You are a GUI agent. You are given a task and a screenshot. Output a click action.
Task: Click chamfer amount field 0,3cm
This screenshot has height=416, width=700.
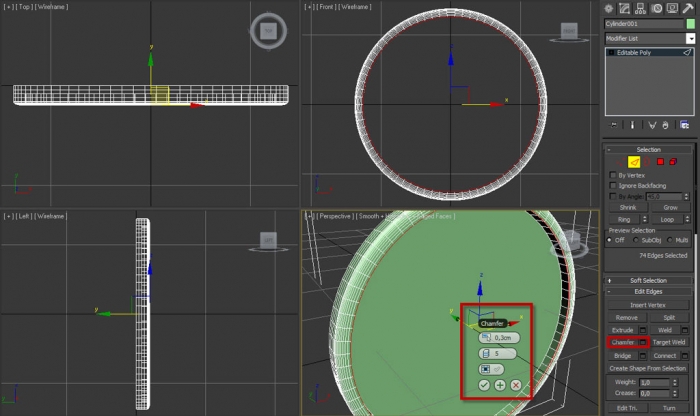coord(499,338)
